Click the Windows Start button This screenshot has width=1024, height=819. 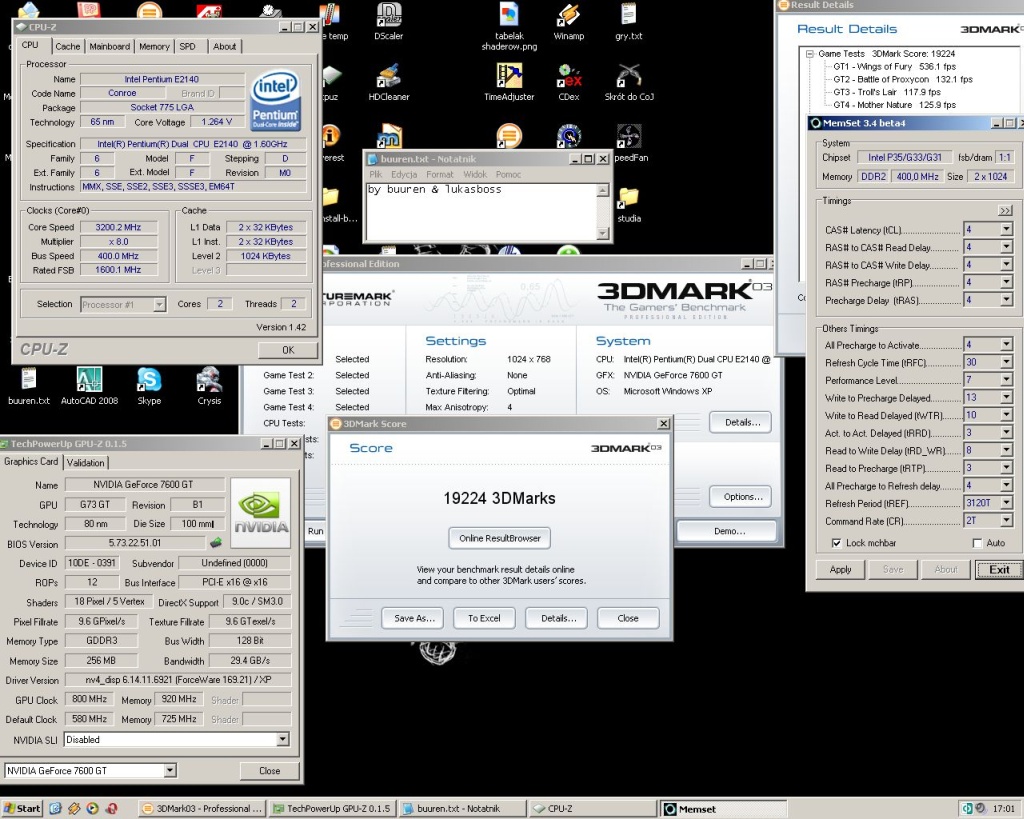[22, 809]
